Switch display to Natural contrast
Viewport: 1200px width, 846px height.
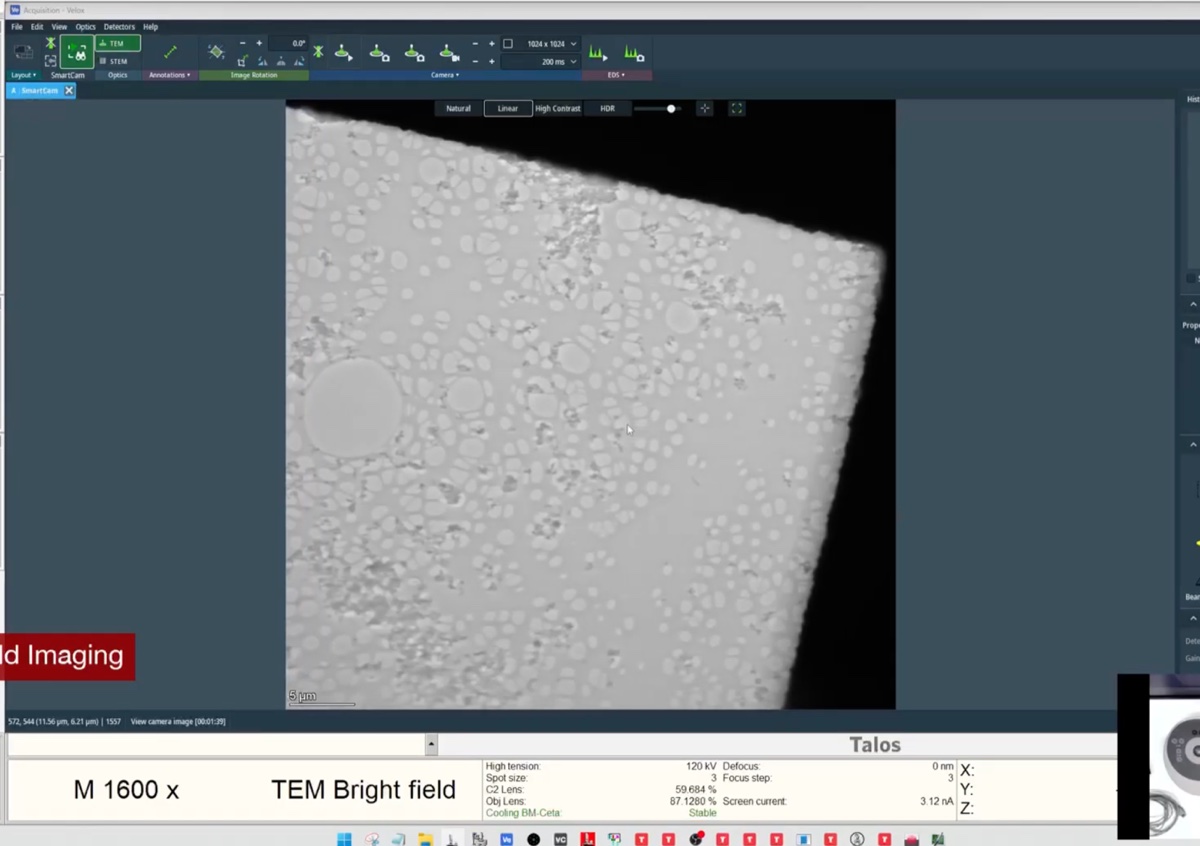coord(458,108)
